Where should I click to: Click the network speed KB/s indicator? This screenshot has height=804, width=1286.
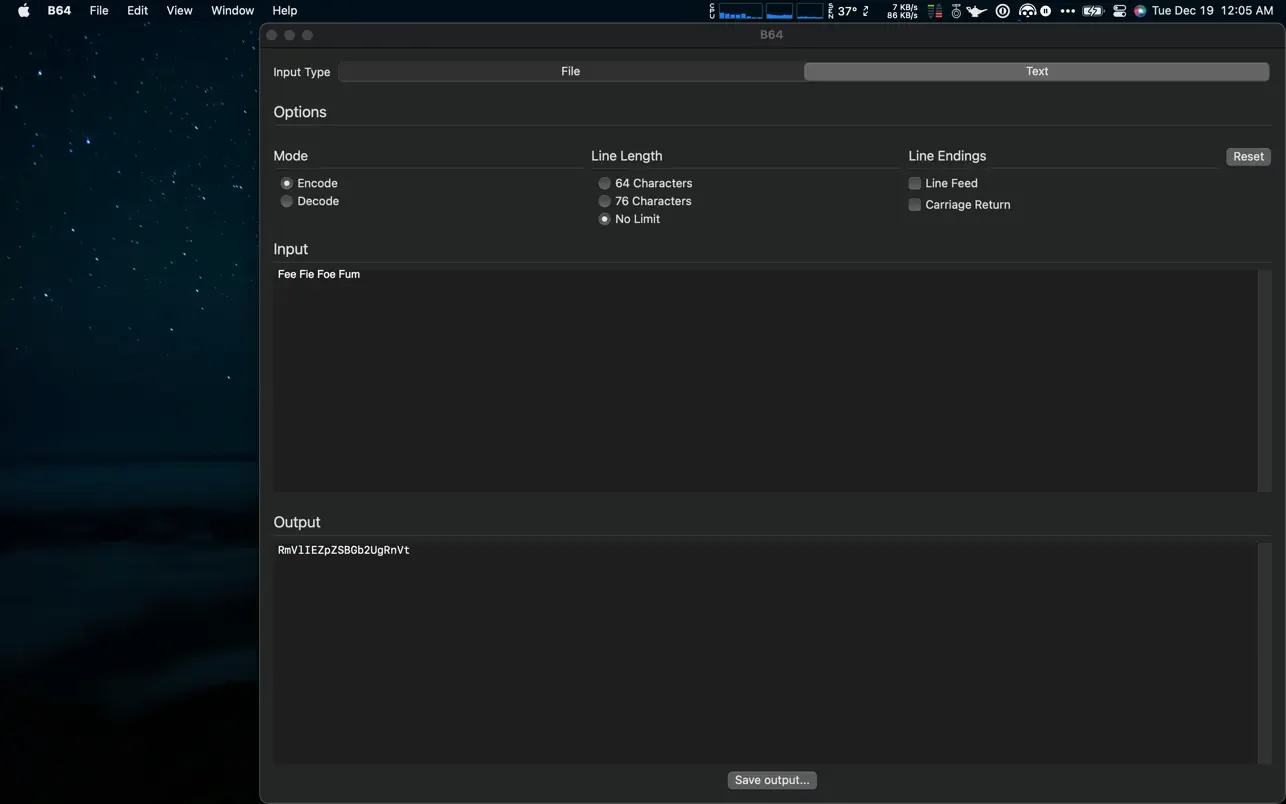[x=902, y=11]
